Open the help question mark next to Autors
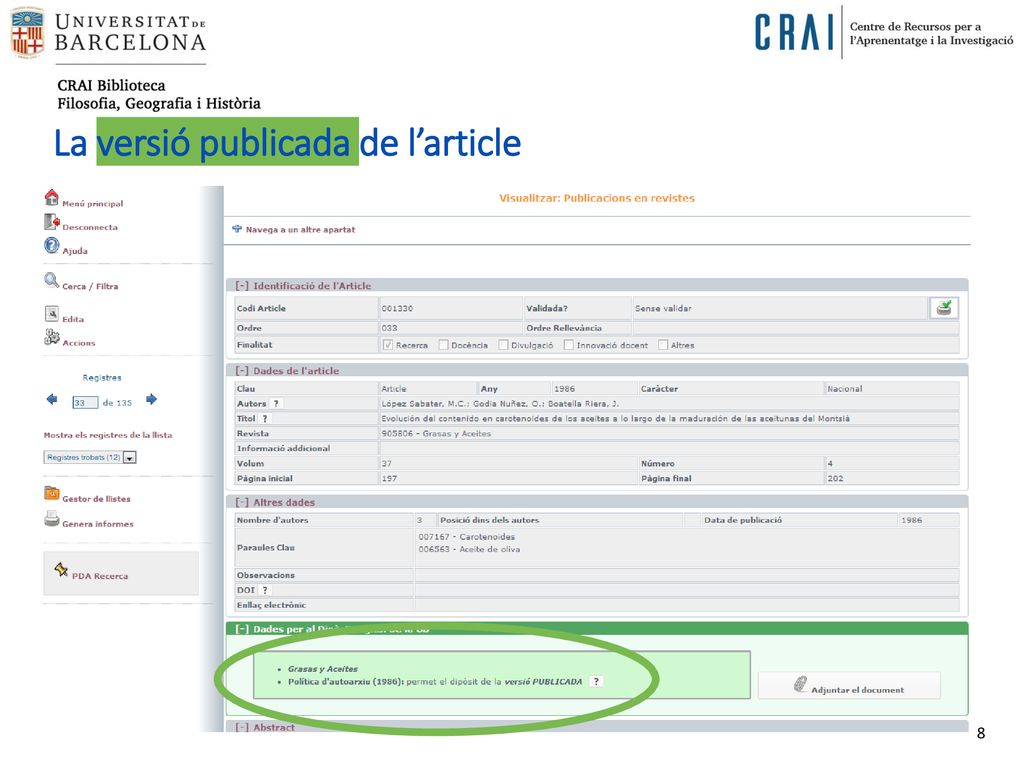1024x768 pixels. pos(276,404)
